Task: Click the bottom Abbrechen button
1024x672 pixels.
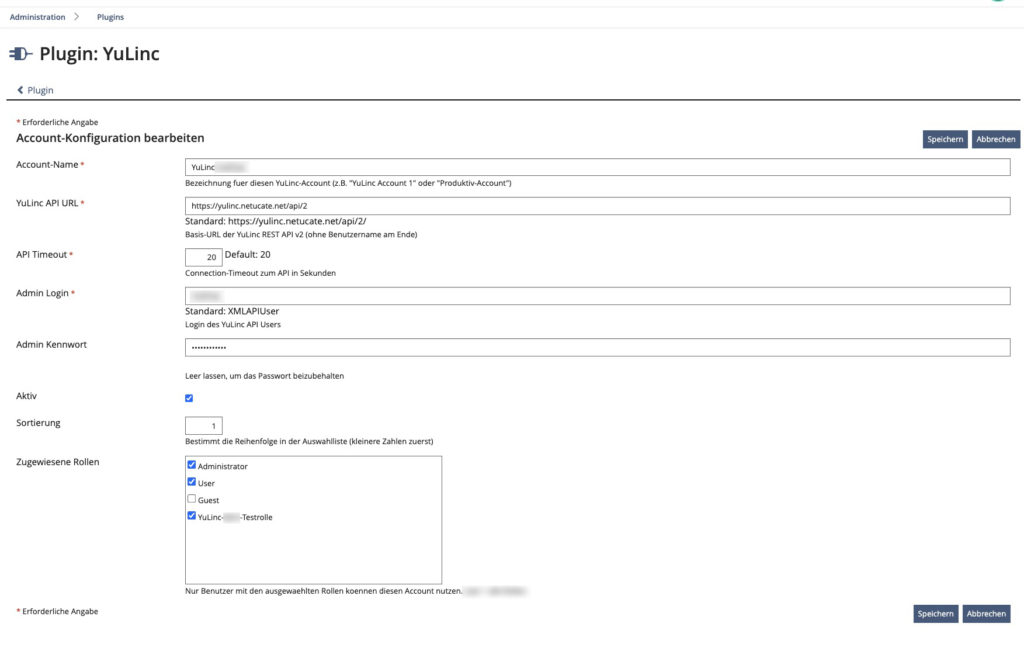Action: coord(986,614)
